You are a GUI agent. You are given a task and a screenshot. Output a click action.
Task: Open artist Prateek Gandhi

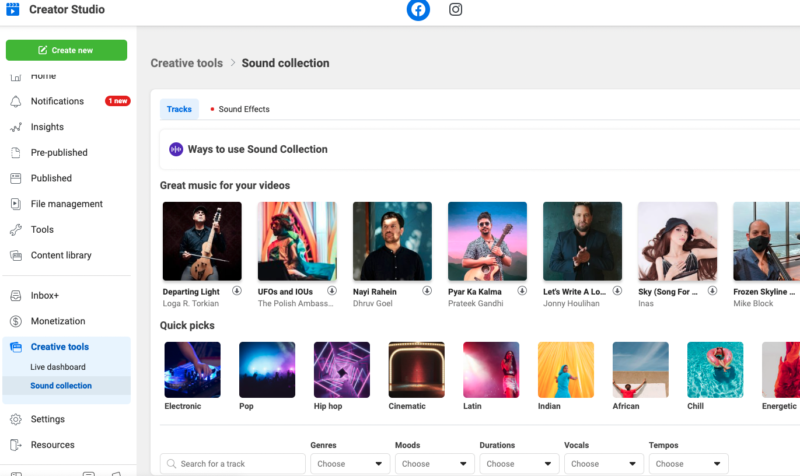(x=476, y=304)
